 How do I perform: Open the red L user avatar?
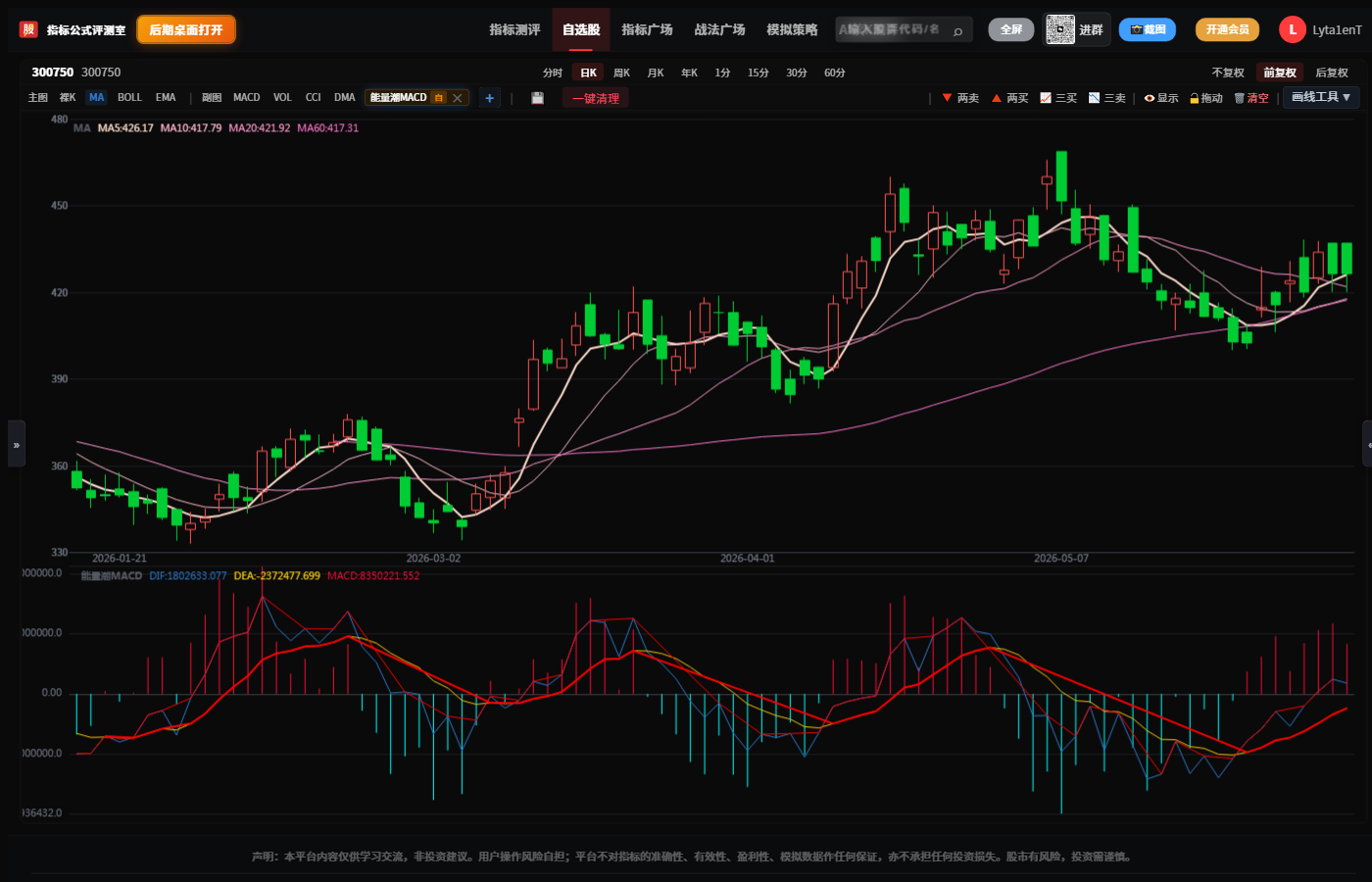1293,29
